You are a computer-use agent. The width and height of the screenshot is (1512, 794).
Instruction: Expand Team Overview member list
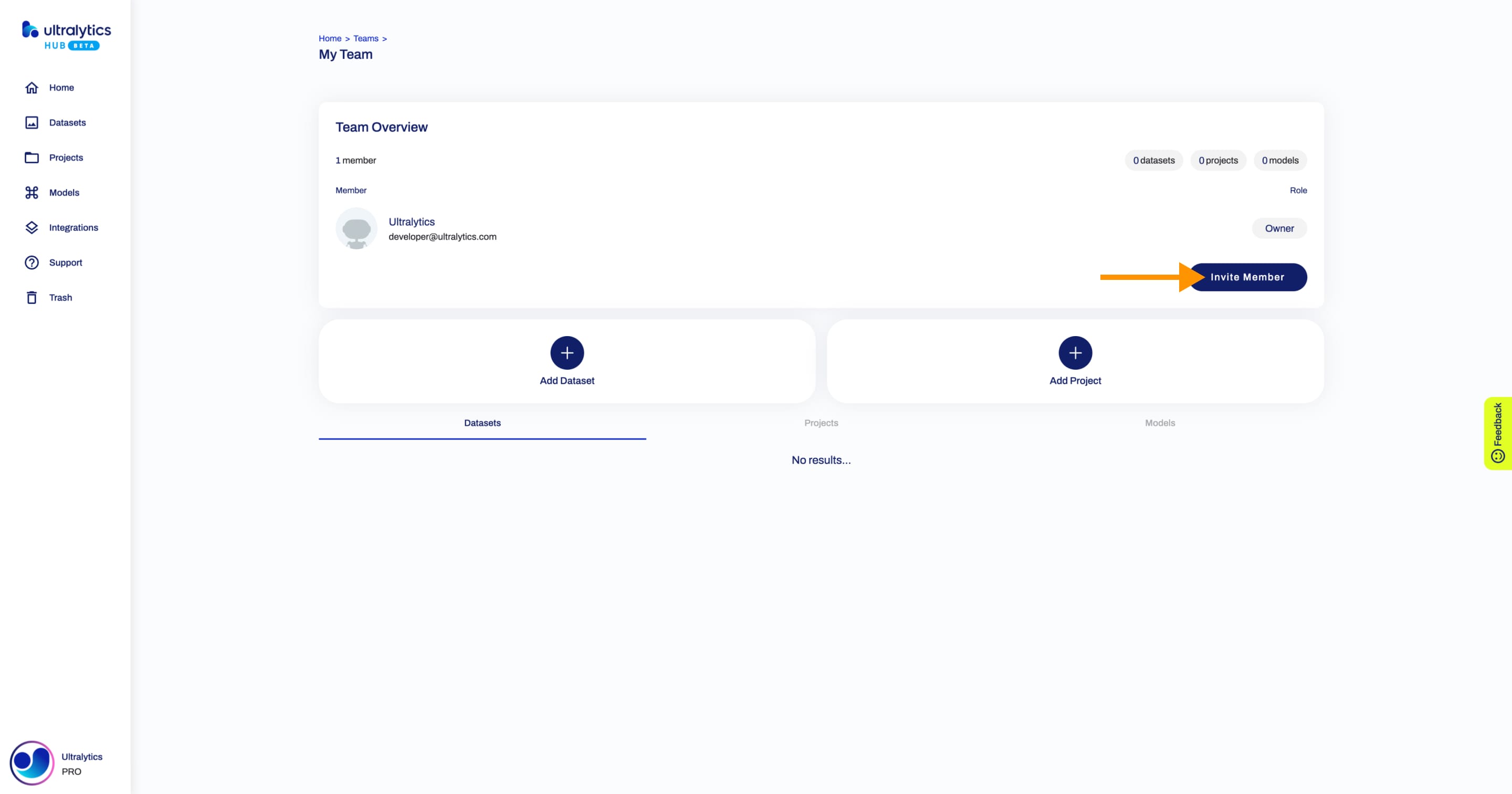[356, 160]
